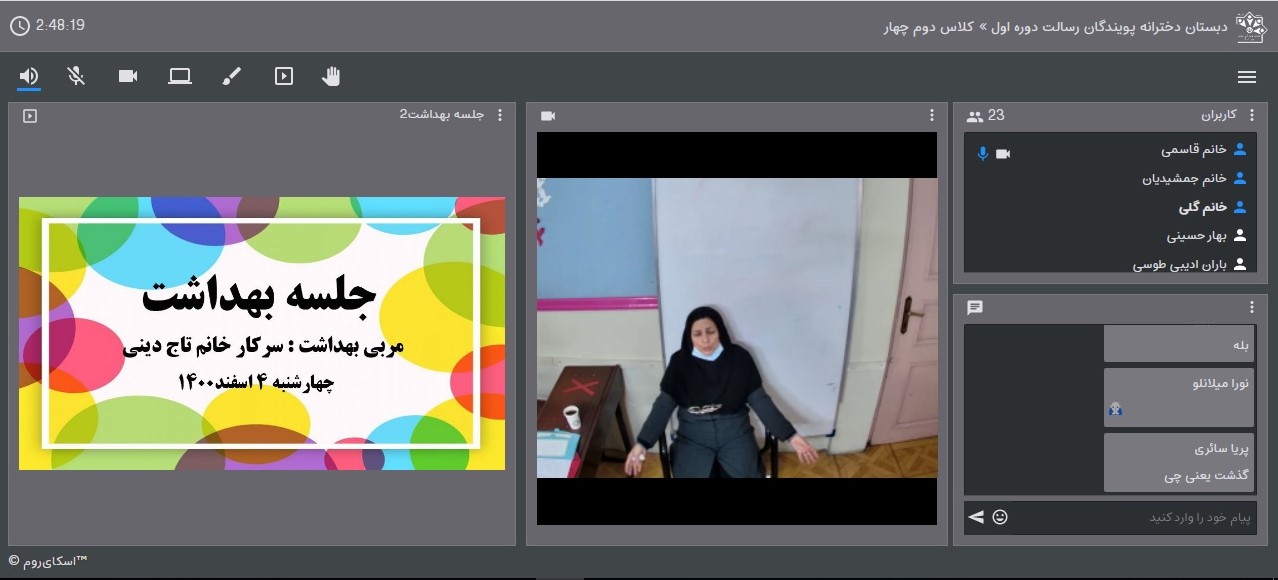Toggle the speaker audio icon
1278x580 pixels.
[29, 76]
